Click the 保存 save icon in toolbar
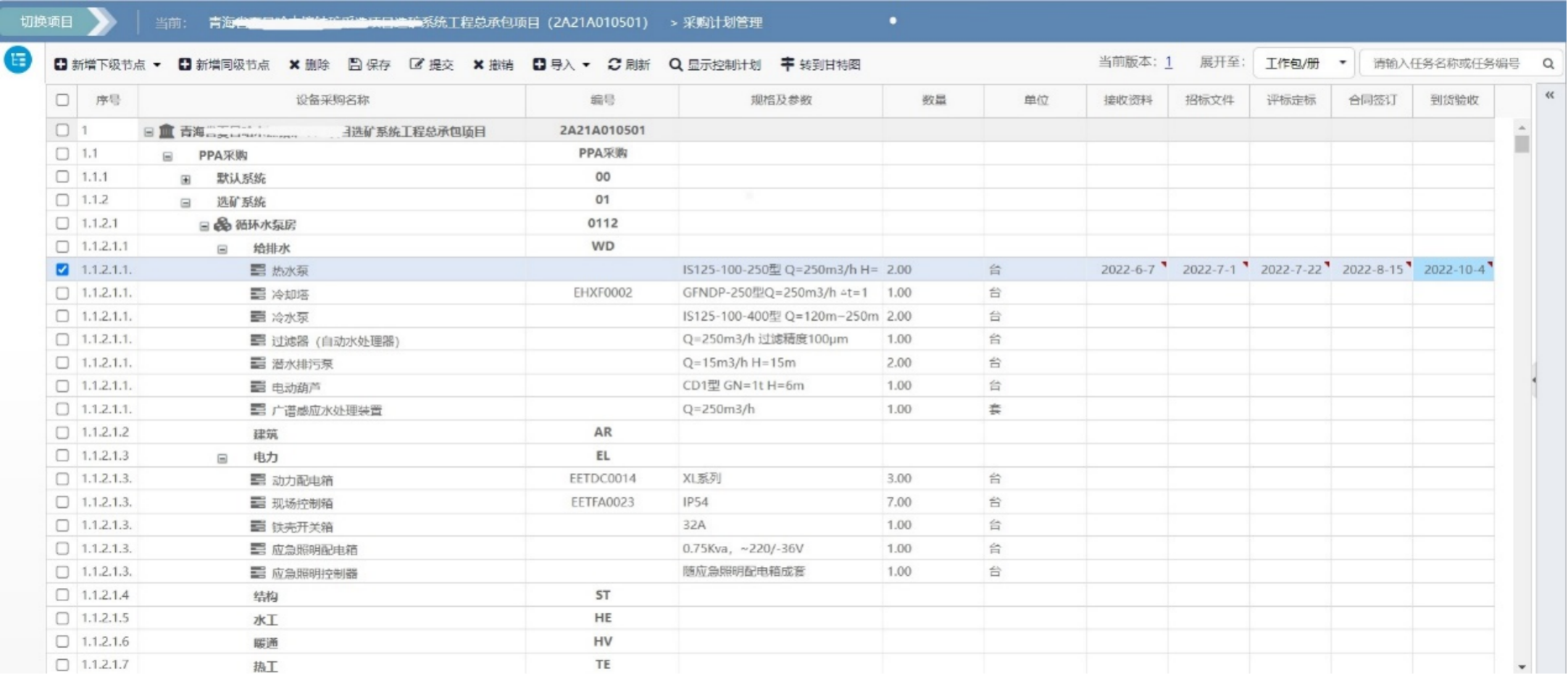This screenshot has width=1568, height=675. coord(355,64)
